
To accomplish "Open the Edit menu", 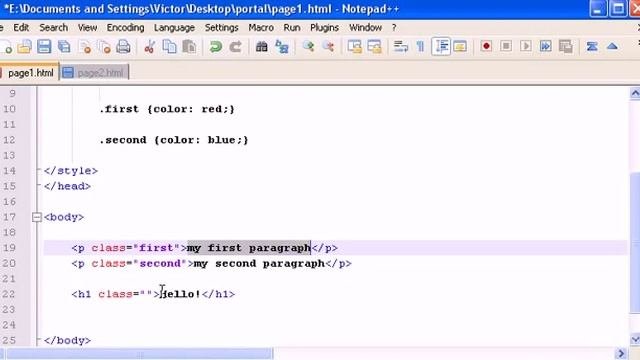I will [x=21, y=28].
